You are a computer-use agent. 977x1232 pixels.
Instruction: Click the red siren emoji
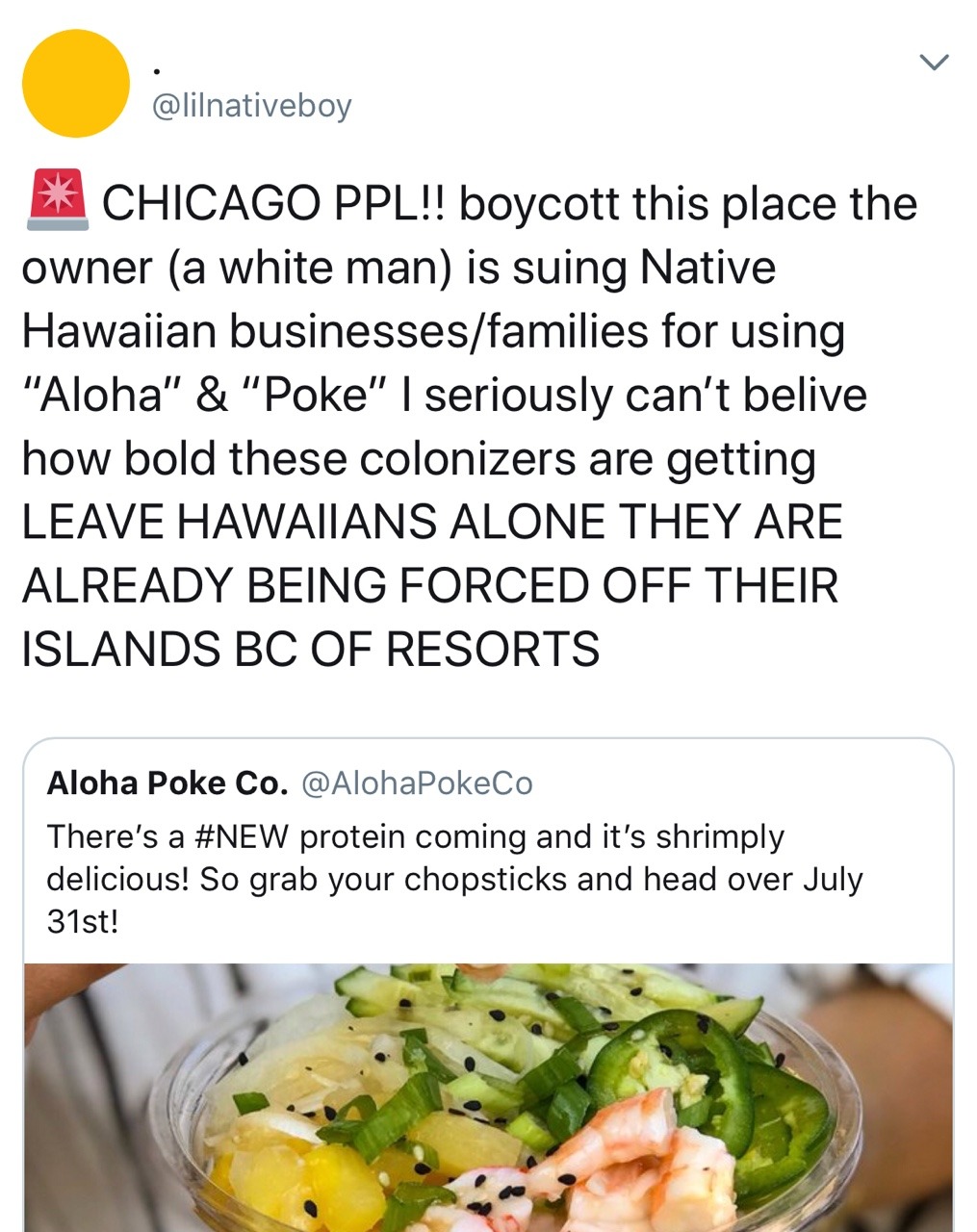(x=59, y=200)
